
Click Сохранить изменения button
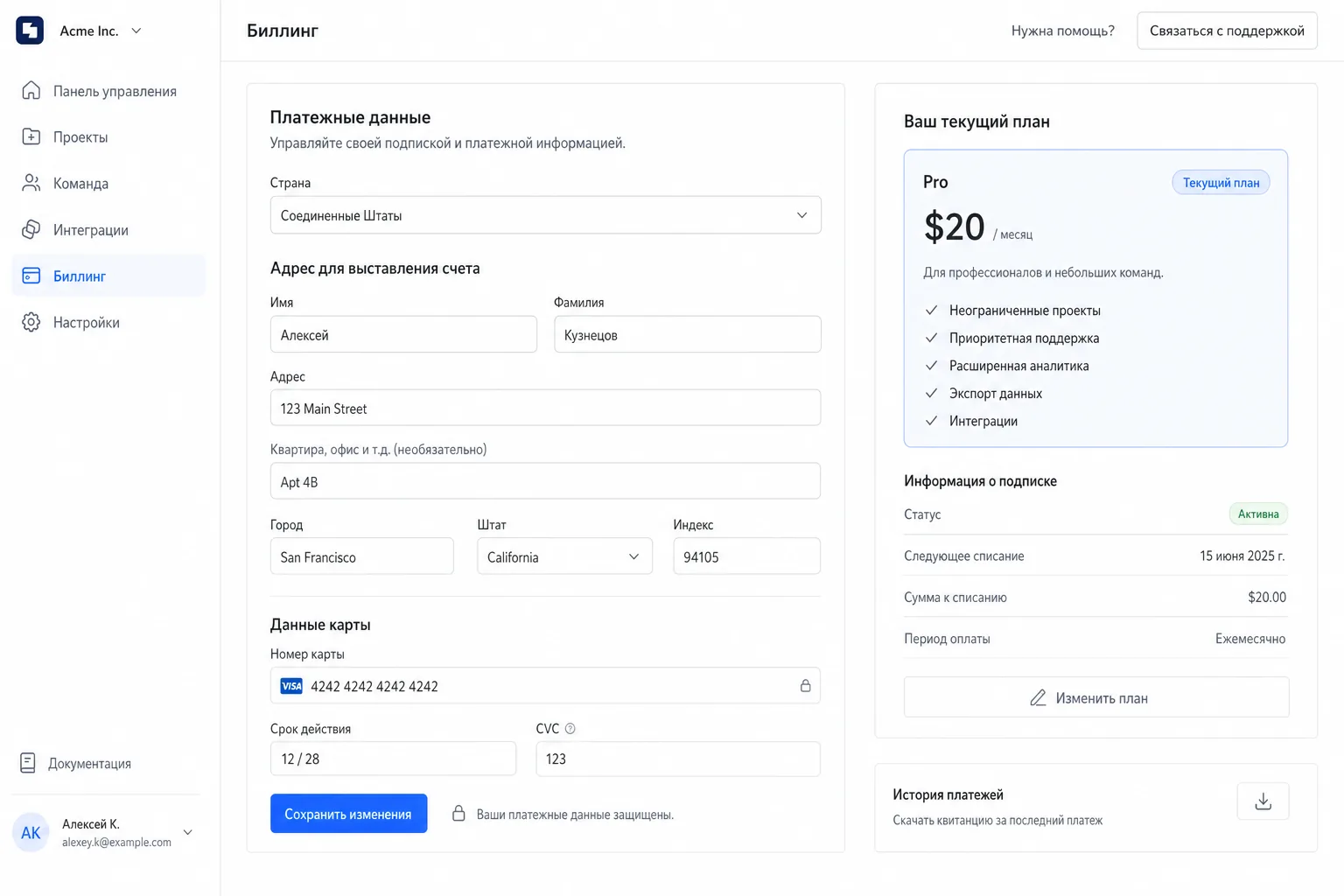point(348,814)
